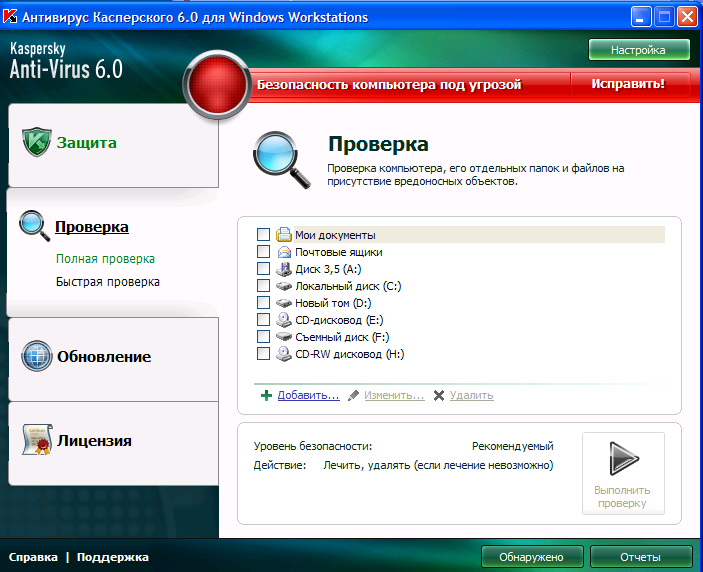Tick the Новый том (D:) checkbox
Viewport: 703px width, 572px height.
coord(263,303)
